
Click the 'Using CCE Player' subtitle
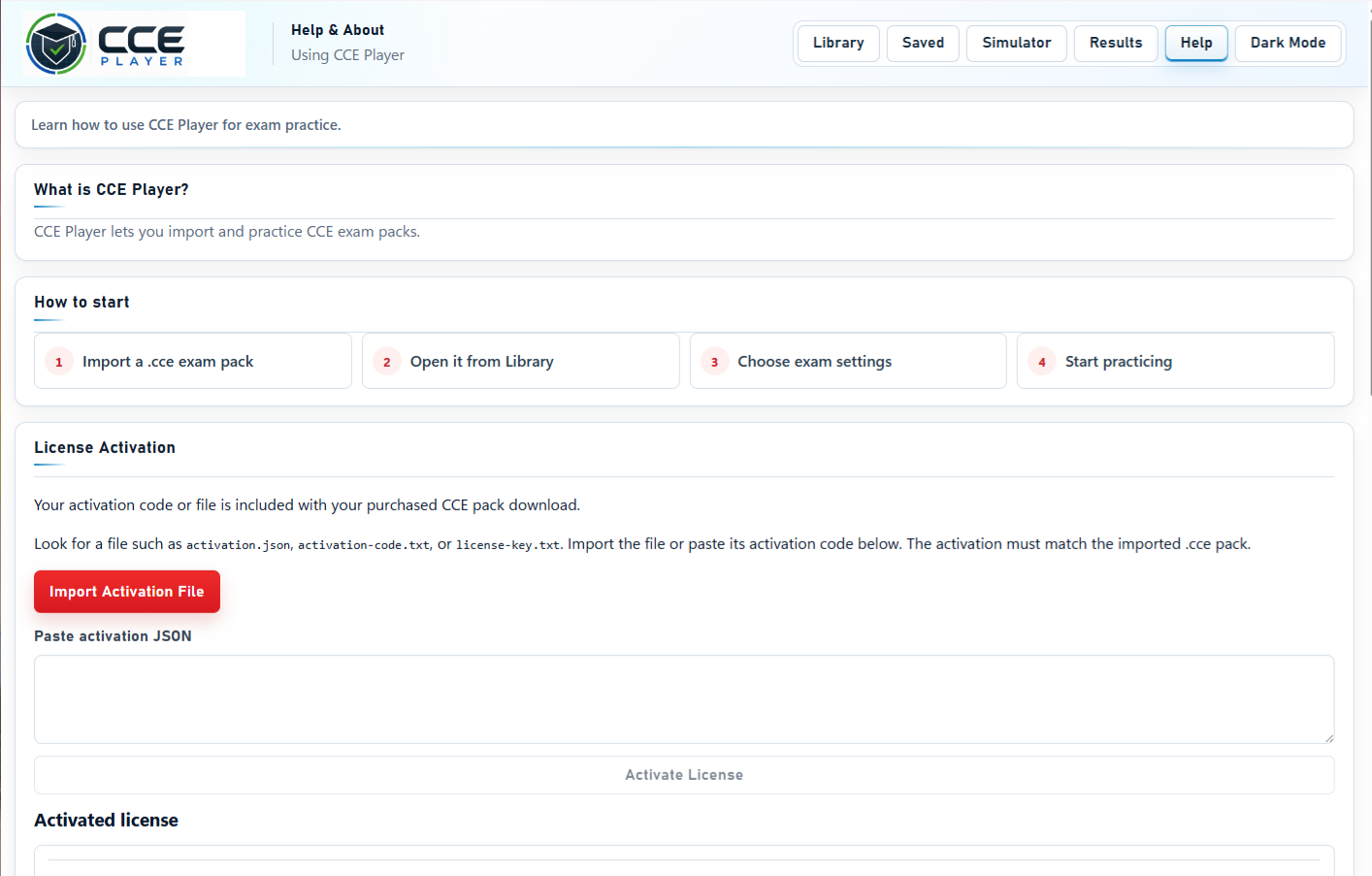coord(347,55)
